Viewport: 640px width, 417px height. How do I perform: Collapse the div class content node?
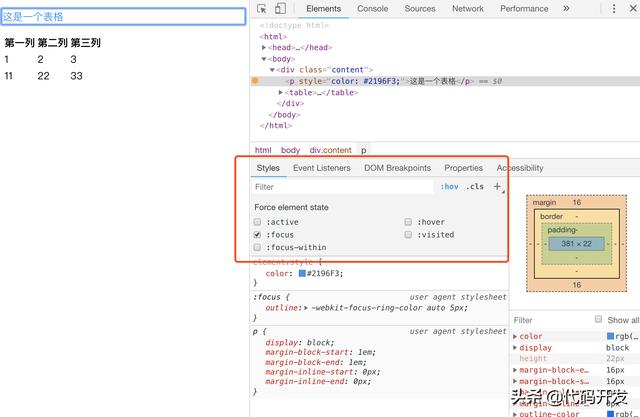[272, 70]
